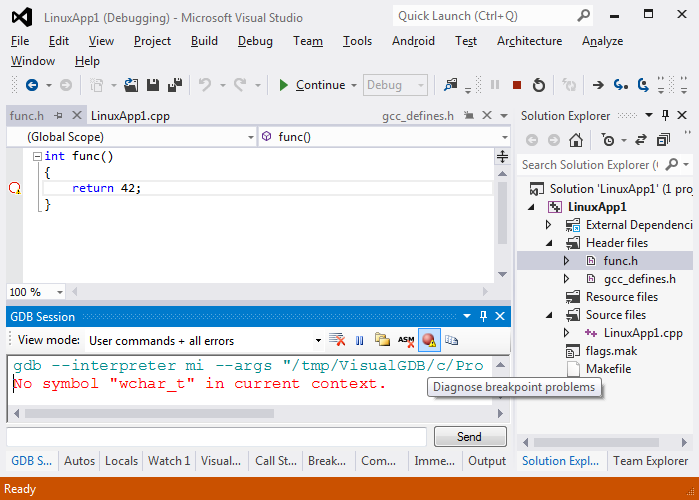
Task: Open the Debug configuration combo box
Action: (x=395, y=85)
